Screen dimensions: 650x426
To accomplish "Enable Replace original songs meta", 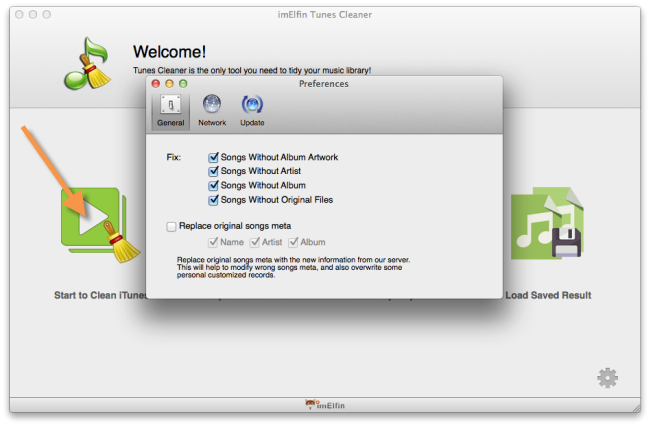I will [x=171, y=226].
